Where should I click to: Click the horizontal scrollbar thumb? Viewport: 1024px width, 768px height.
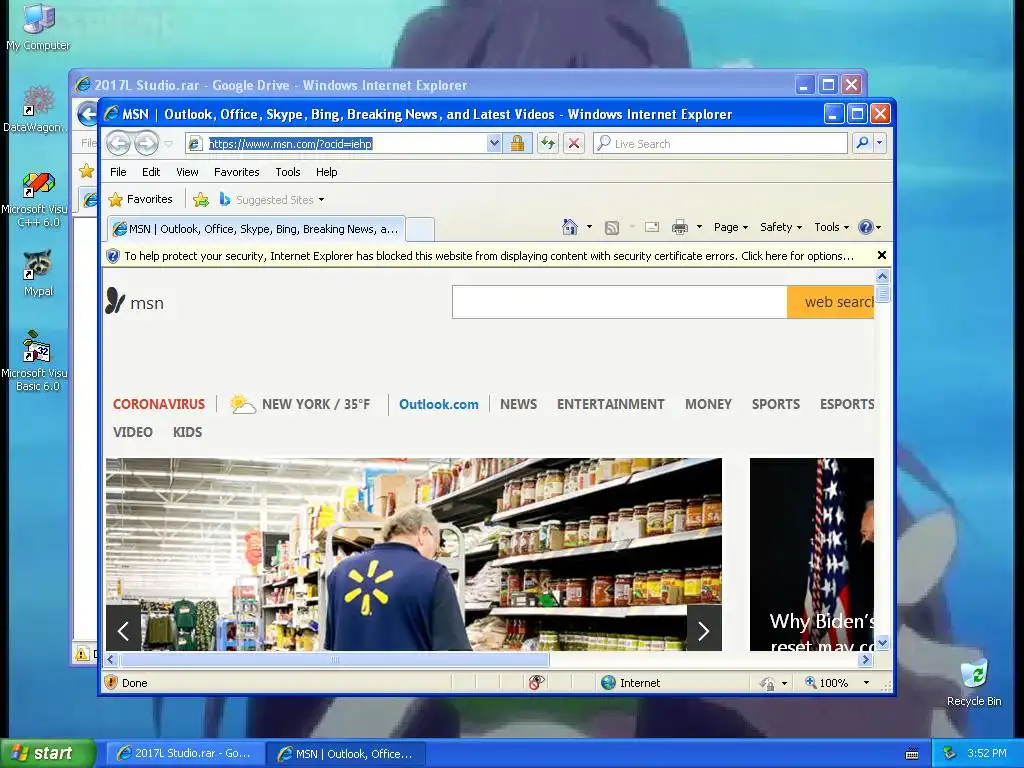(334, 660)
